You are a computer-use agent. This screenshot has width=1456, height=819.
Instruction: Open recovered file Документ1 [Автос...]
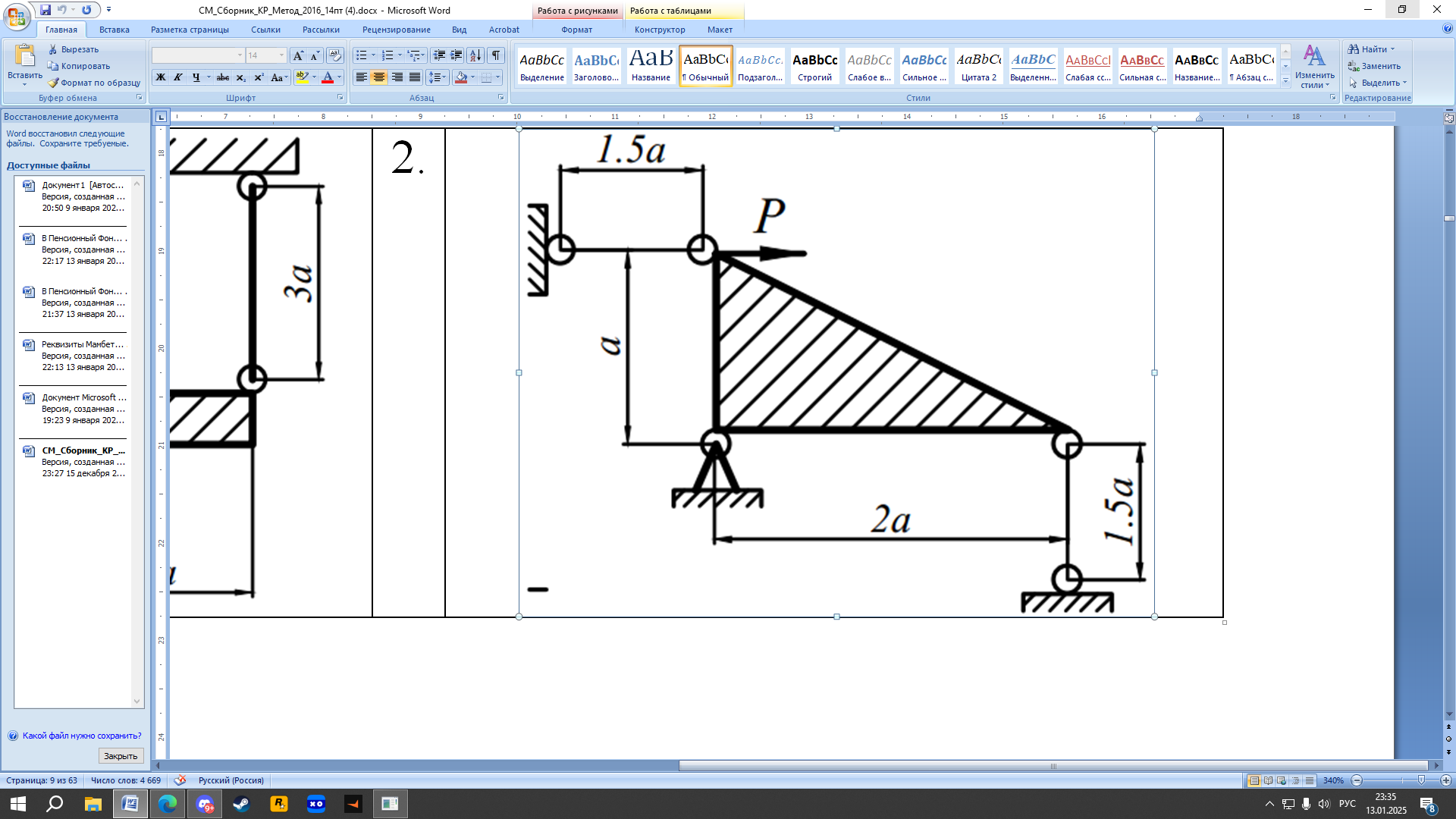(x=83, y=185)
